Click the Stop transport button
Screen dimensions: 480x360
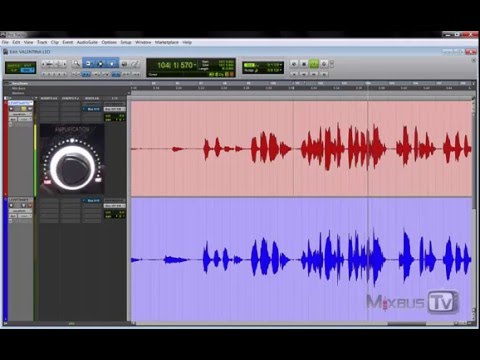click(x=304, y=64)
